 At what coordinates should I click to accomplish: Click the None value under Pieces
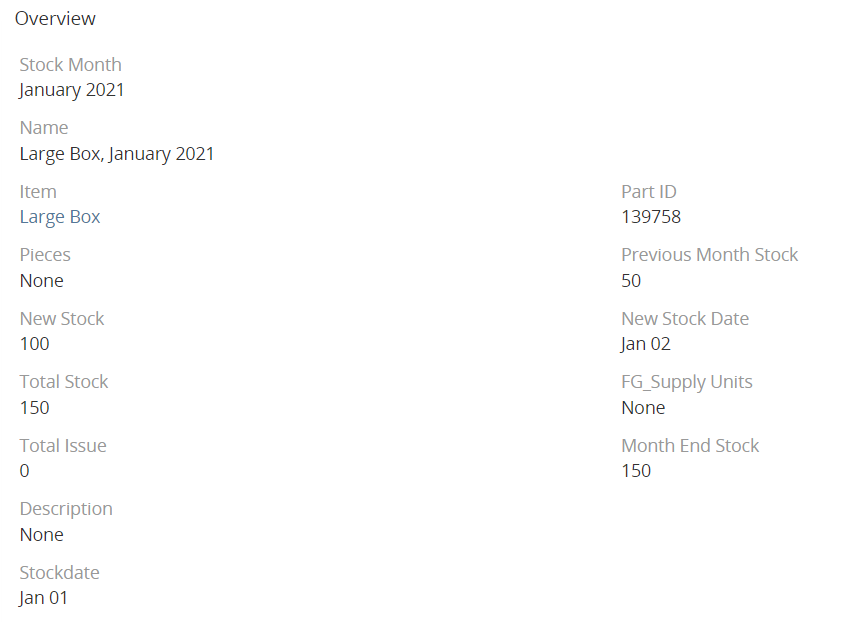pos(42,281)
